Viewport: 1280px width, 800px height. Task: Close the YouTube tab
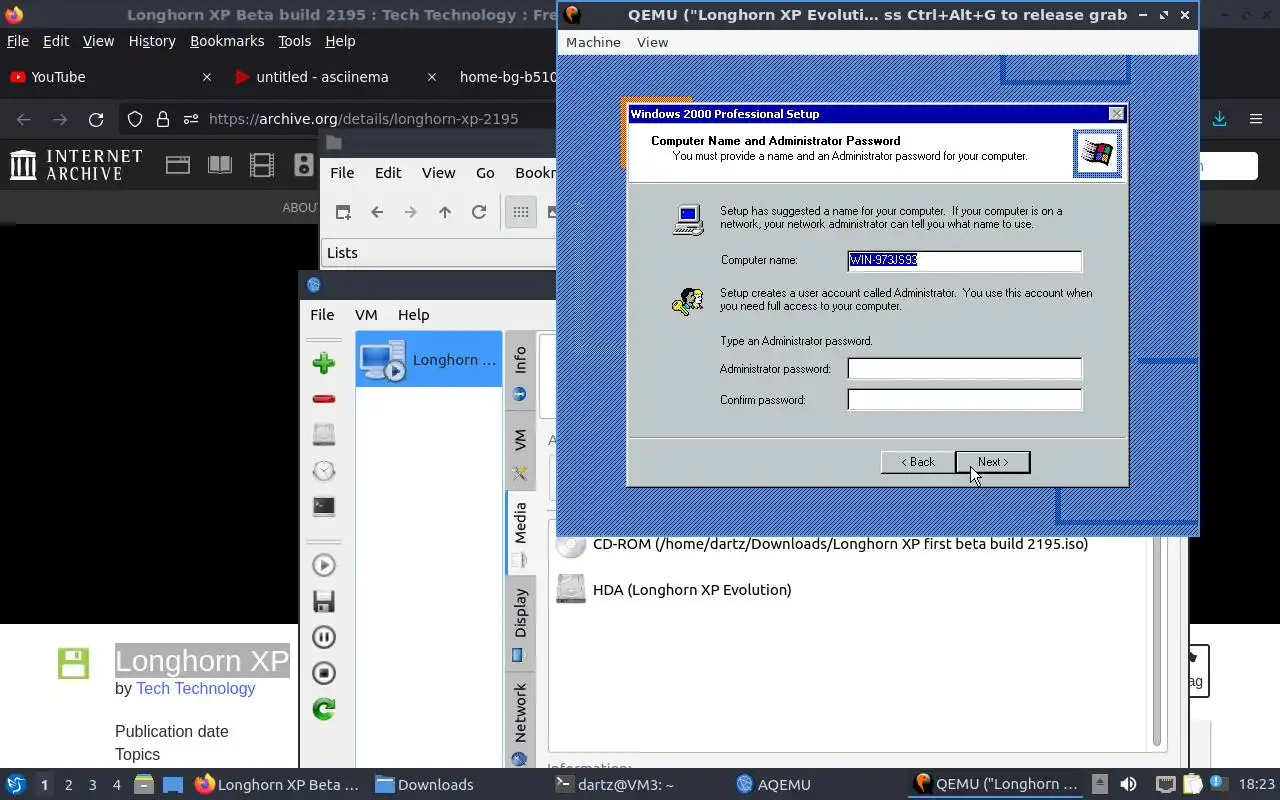(x=207, y=77)
